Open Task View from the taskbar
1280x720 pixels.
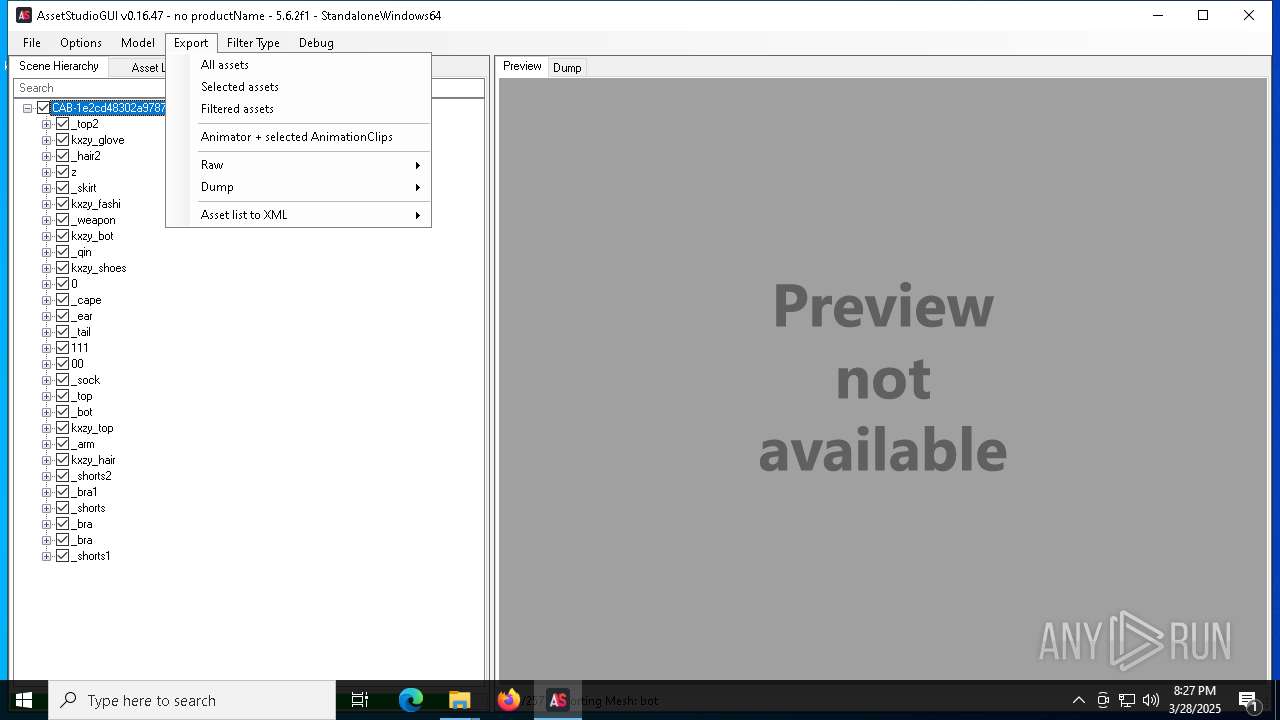[360, 700]
